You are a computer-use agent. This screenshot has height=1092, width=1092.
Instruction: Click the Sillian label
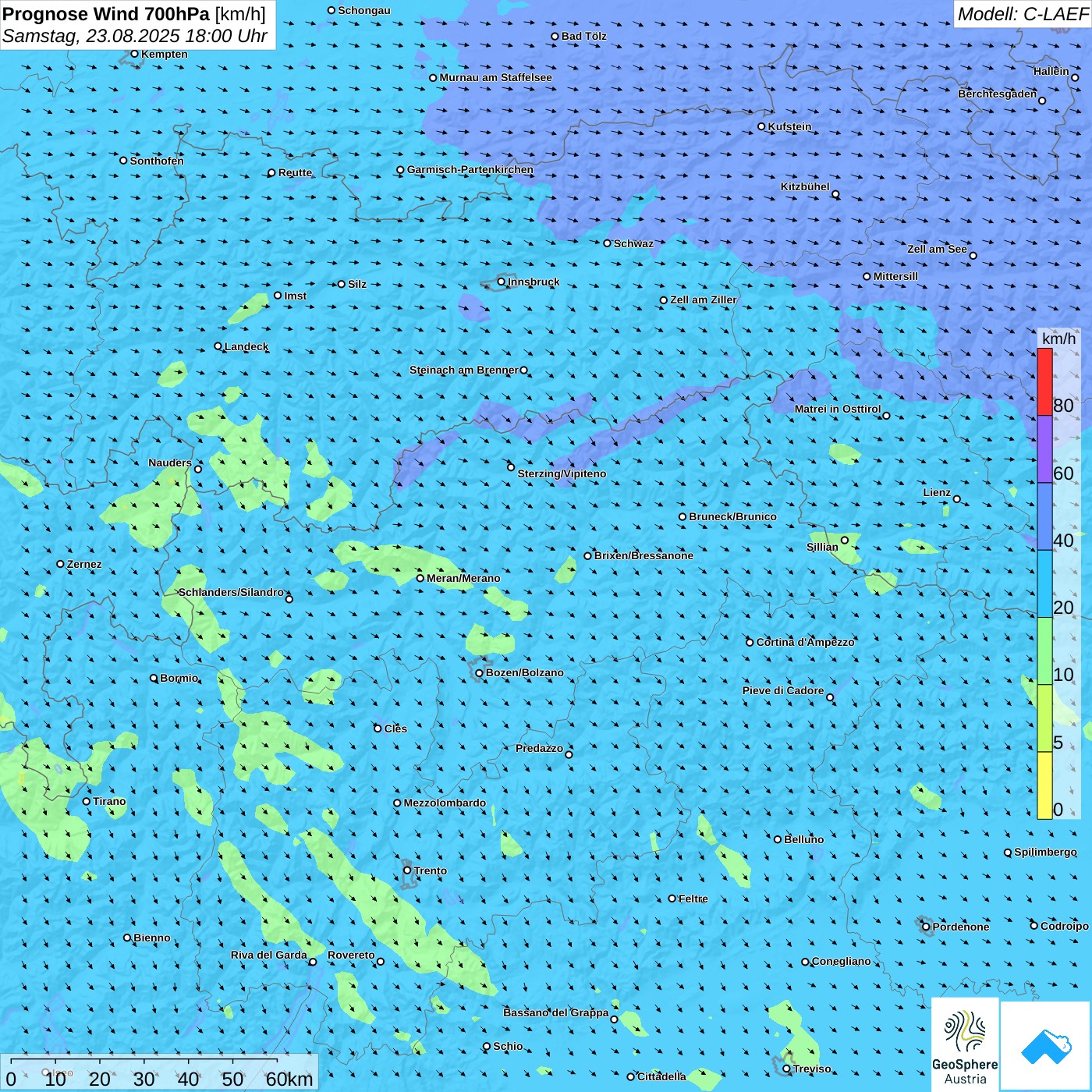[x=822, y=547]
